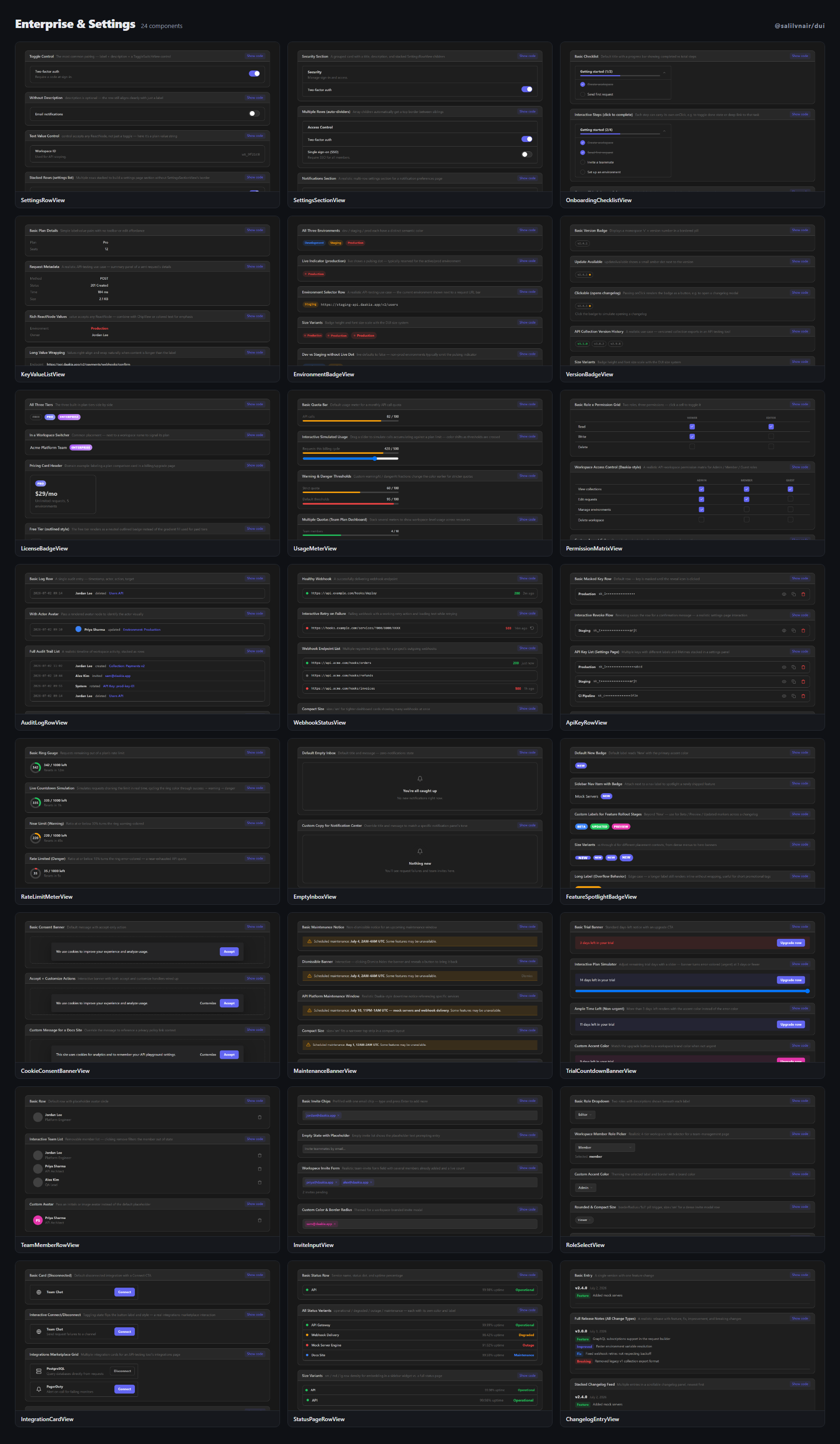
Task: Collapse the Getting started (2/4) checklist
Action: 664,131
